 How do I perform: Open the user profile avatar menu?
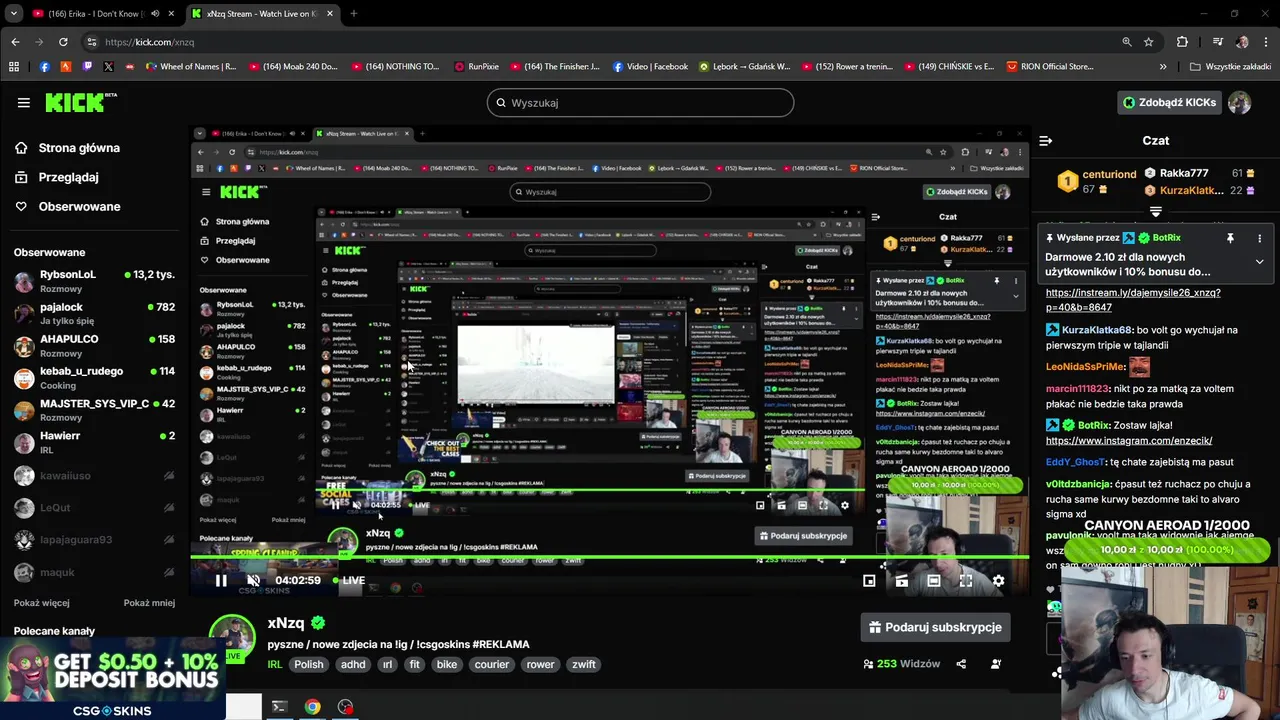pos(1239,102)
